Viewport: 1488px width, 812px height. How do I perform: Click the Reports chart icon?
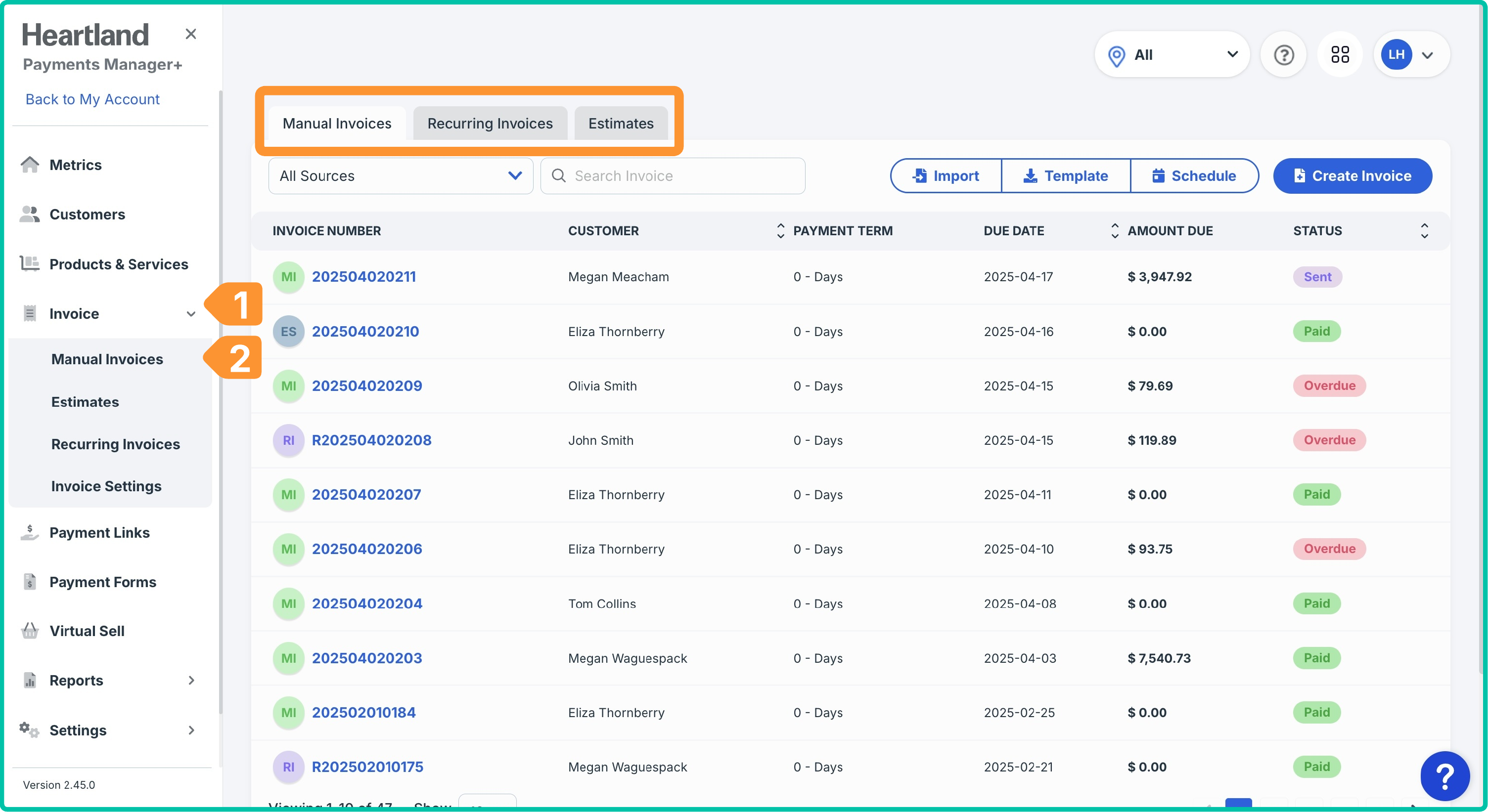coord(30,681)
